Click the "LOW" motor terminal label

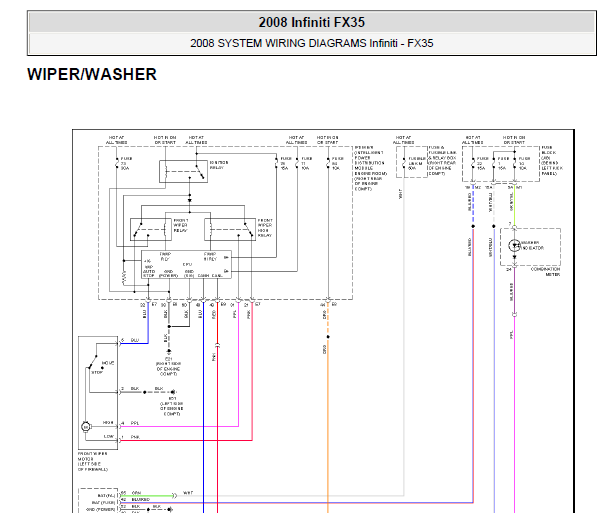click(x=109, y=436)
